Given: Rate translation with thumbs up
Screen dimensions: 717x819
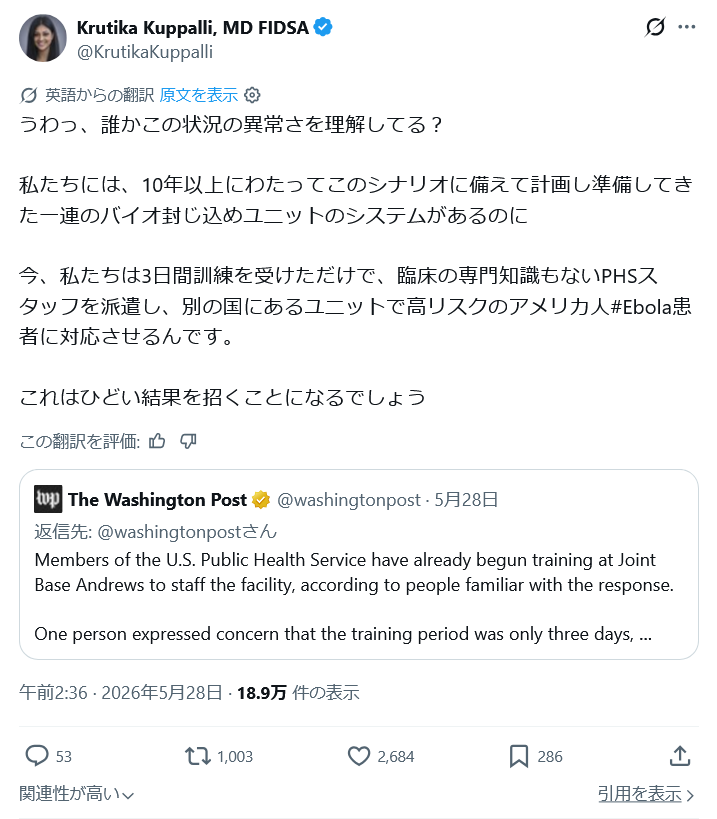Looking at the screenshot, I should tap(157, 441).
